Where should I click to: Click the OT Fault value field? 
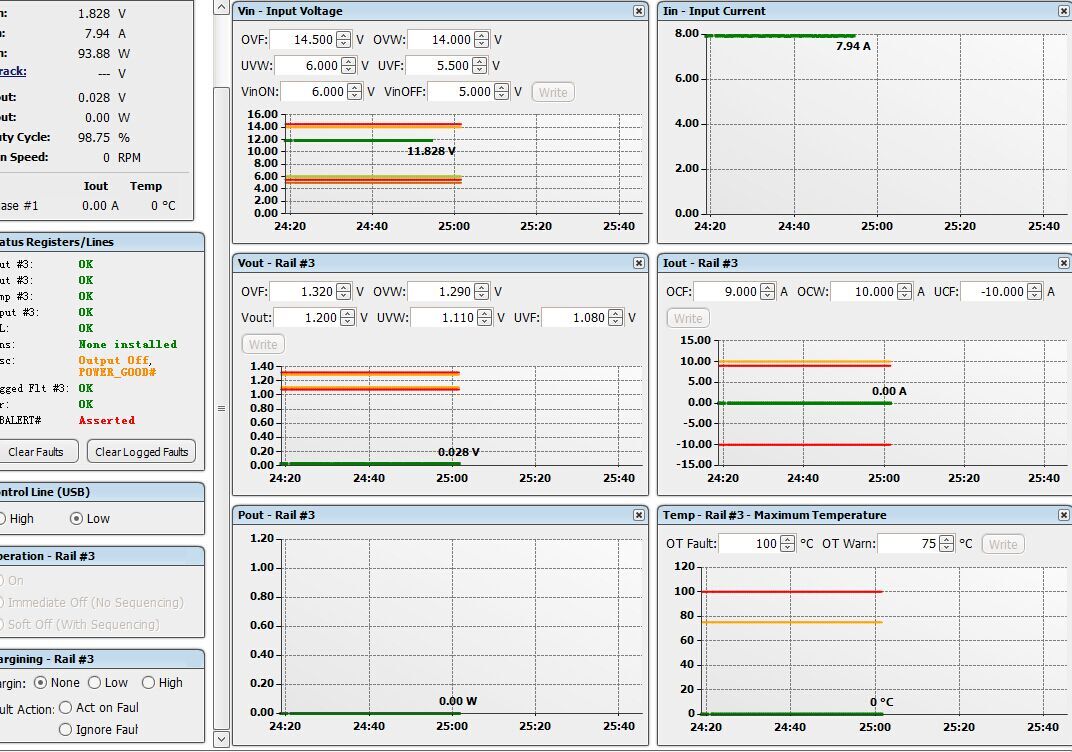(x=749, y=544)
